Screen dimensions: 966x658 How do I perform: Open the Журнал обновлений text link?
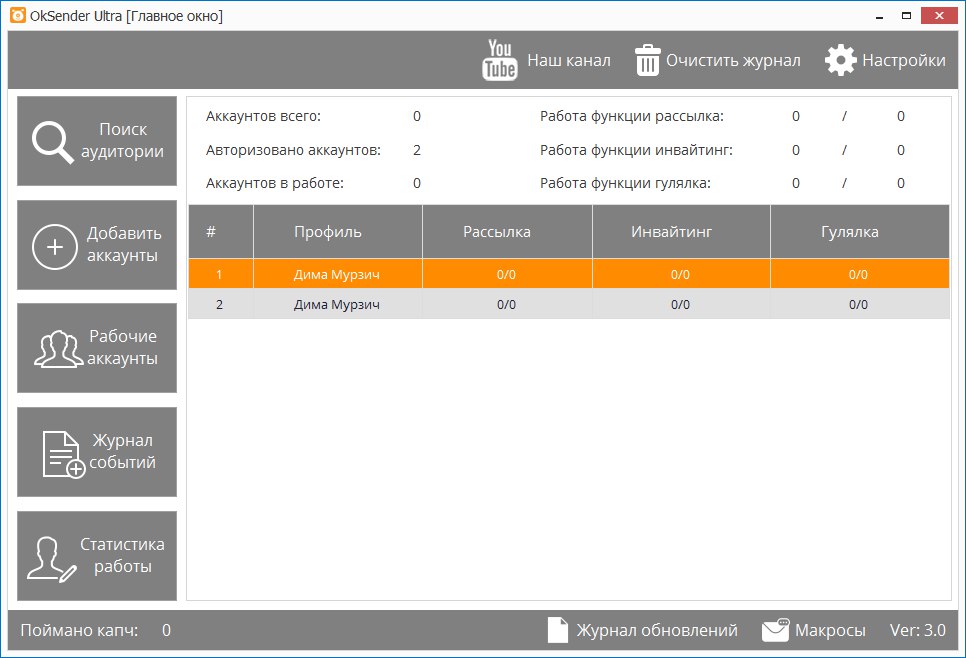[x=656, y=630]
